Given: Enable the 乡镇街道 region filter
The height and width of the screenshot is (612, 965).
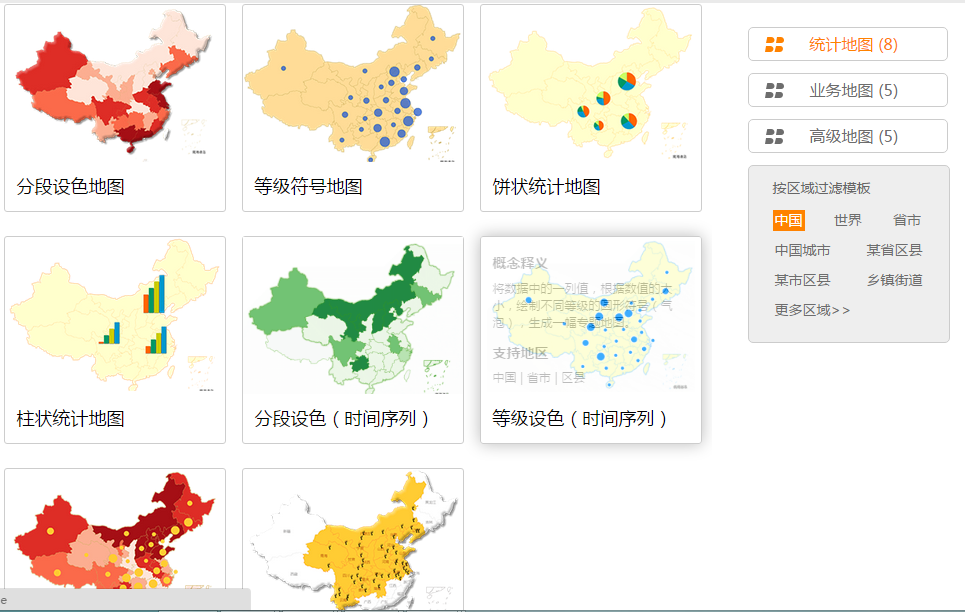Looking at the screenshot, I should point(898,280).
